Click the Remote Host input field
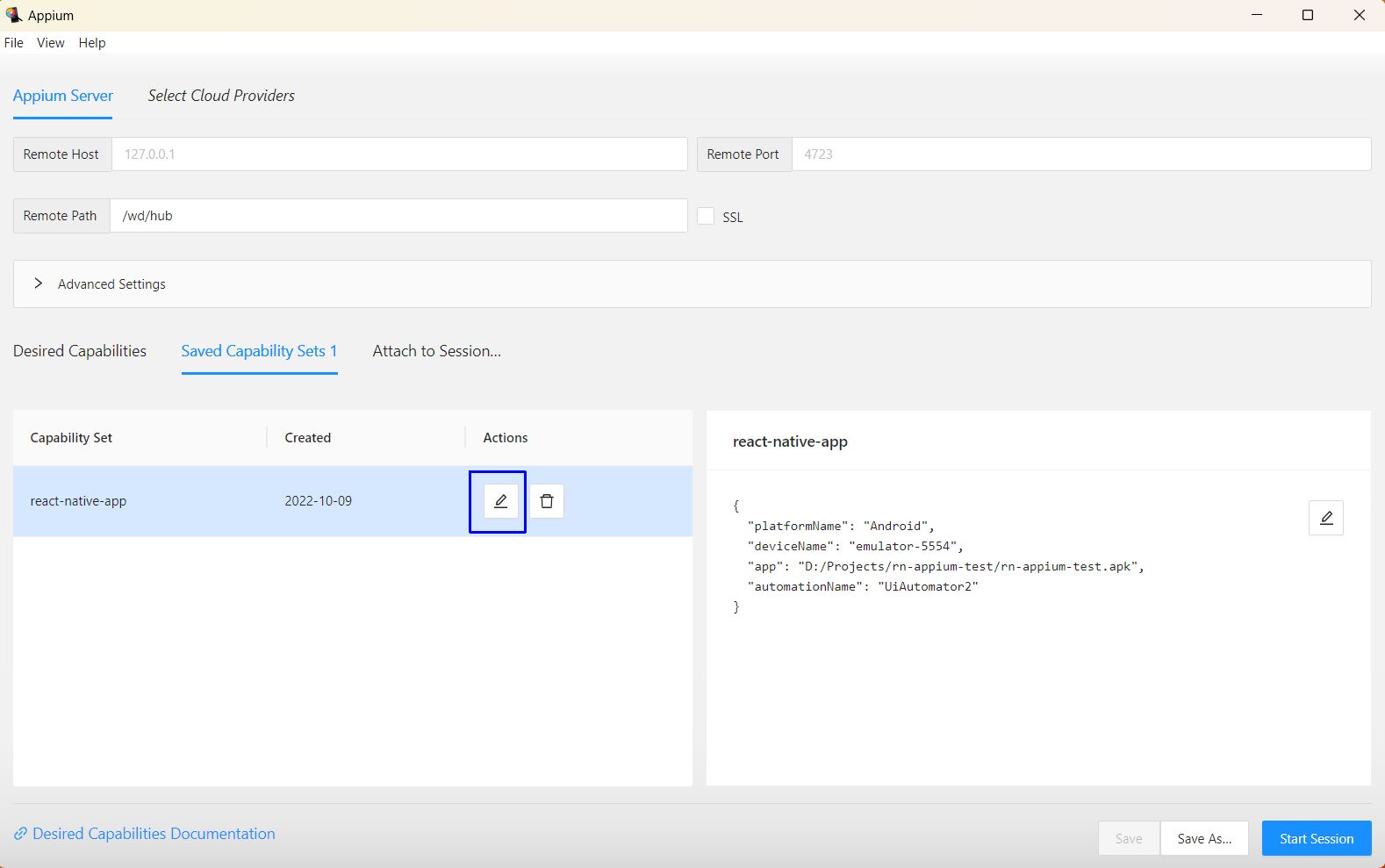 (399, 154)
